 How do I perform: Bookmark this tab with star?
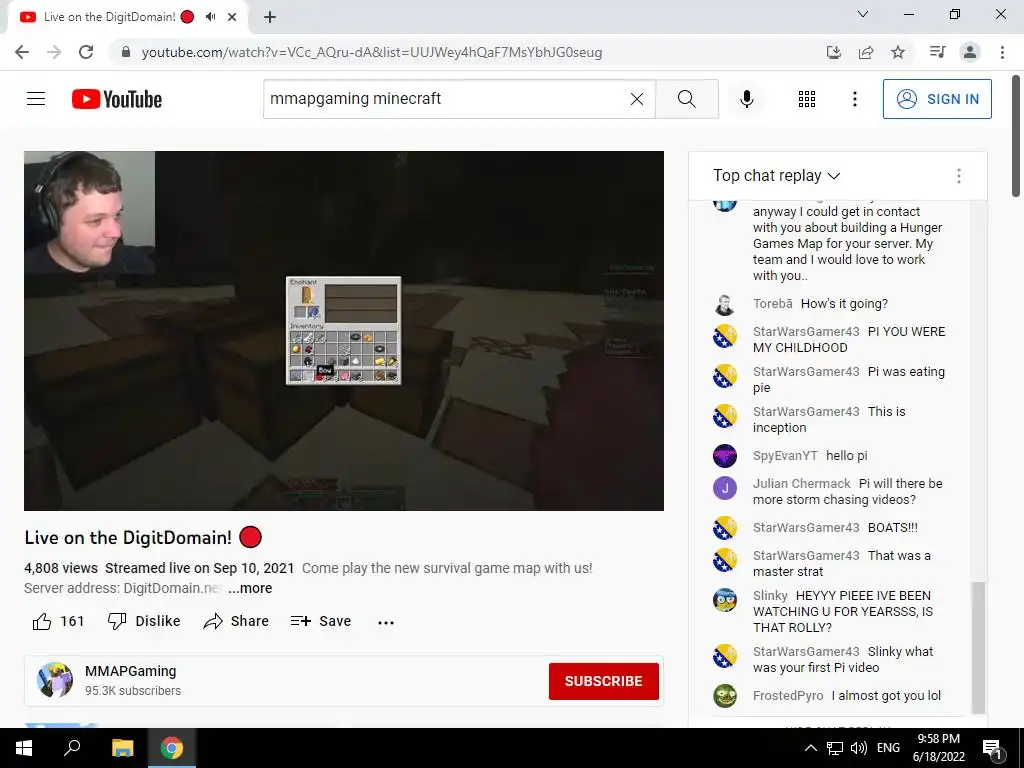click(x=898, y=52)
